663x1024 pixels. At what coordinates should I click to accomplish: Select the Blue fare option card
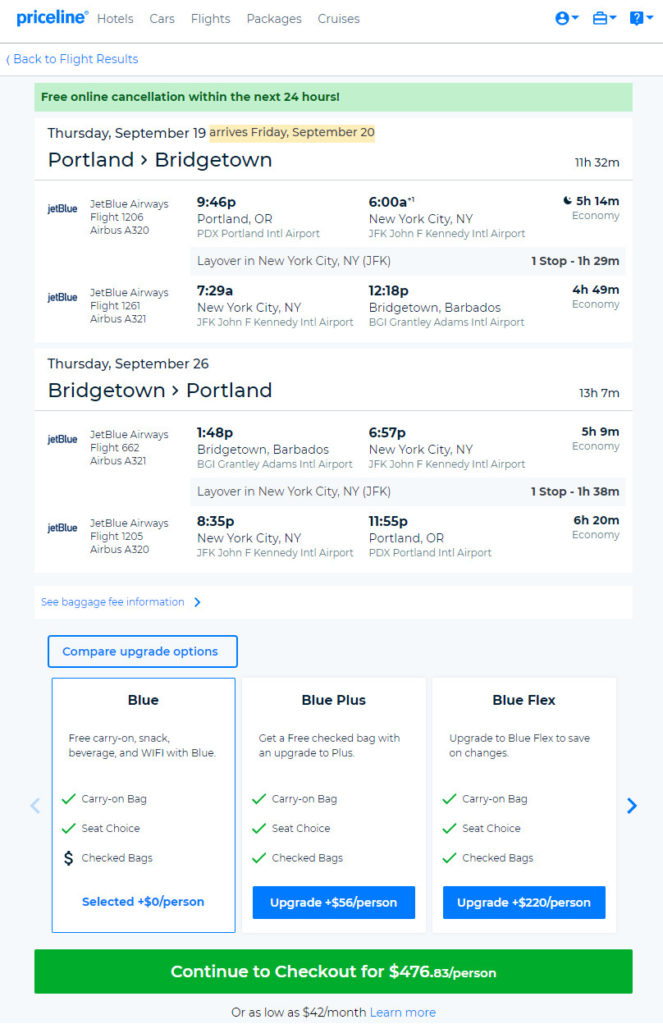pyautogui.click(x=143, y=760)
